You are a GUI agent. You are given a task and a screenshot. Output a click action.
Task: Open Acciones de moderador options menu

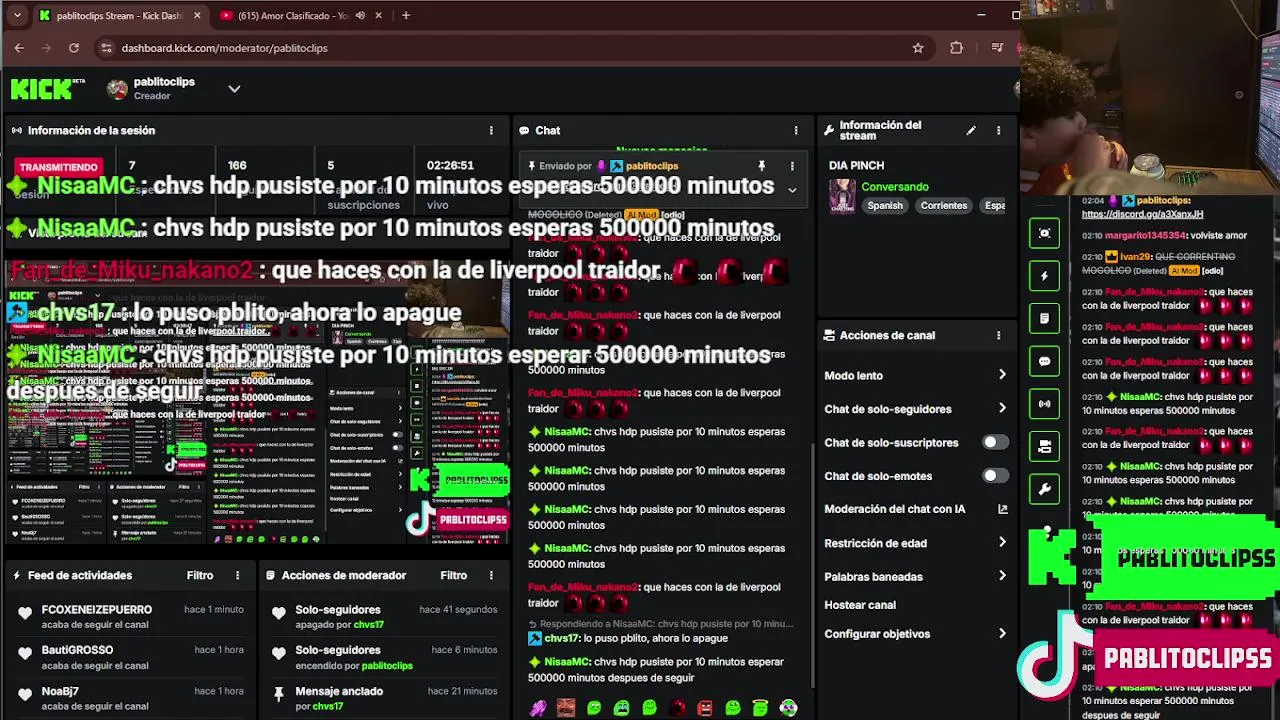491,576
